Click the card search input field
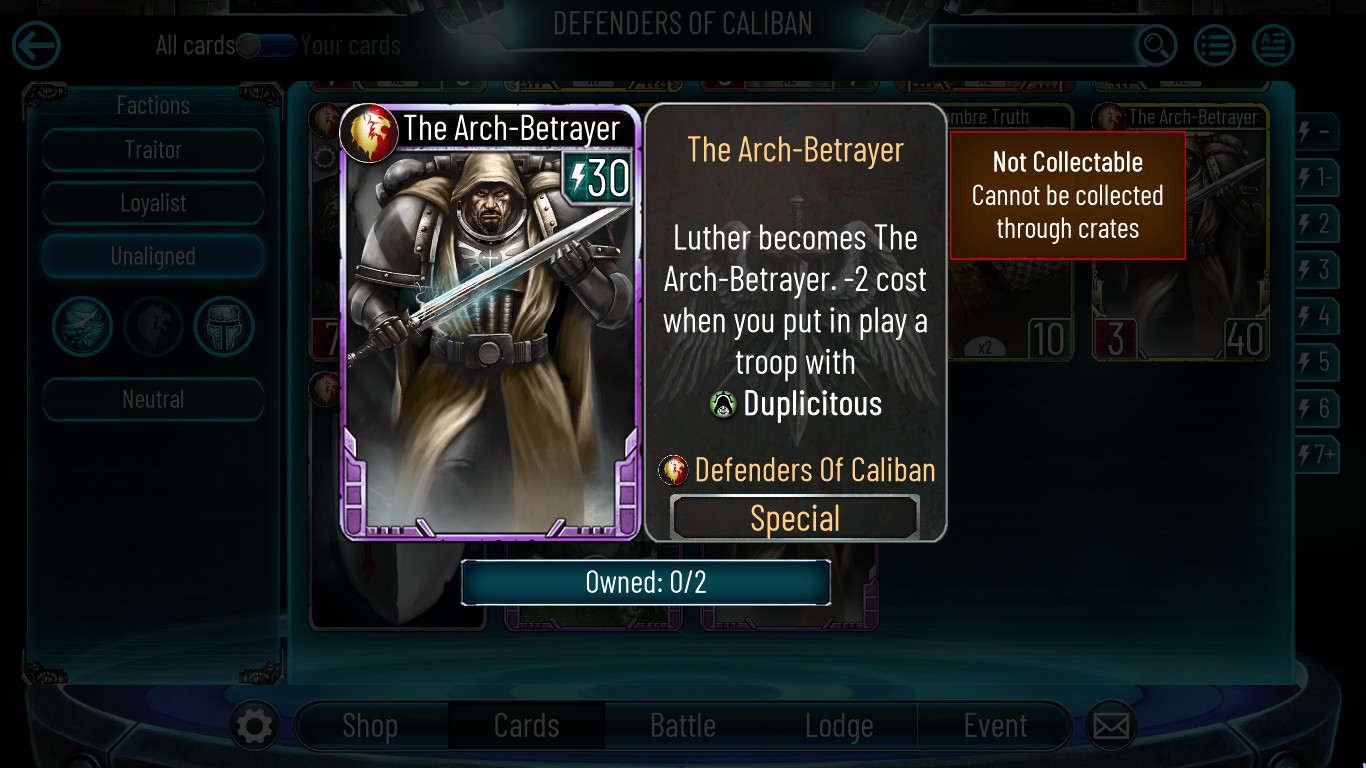Viewport: 1366px width, 768px height. (x=1034, y=46)
